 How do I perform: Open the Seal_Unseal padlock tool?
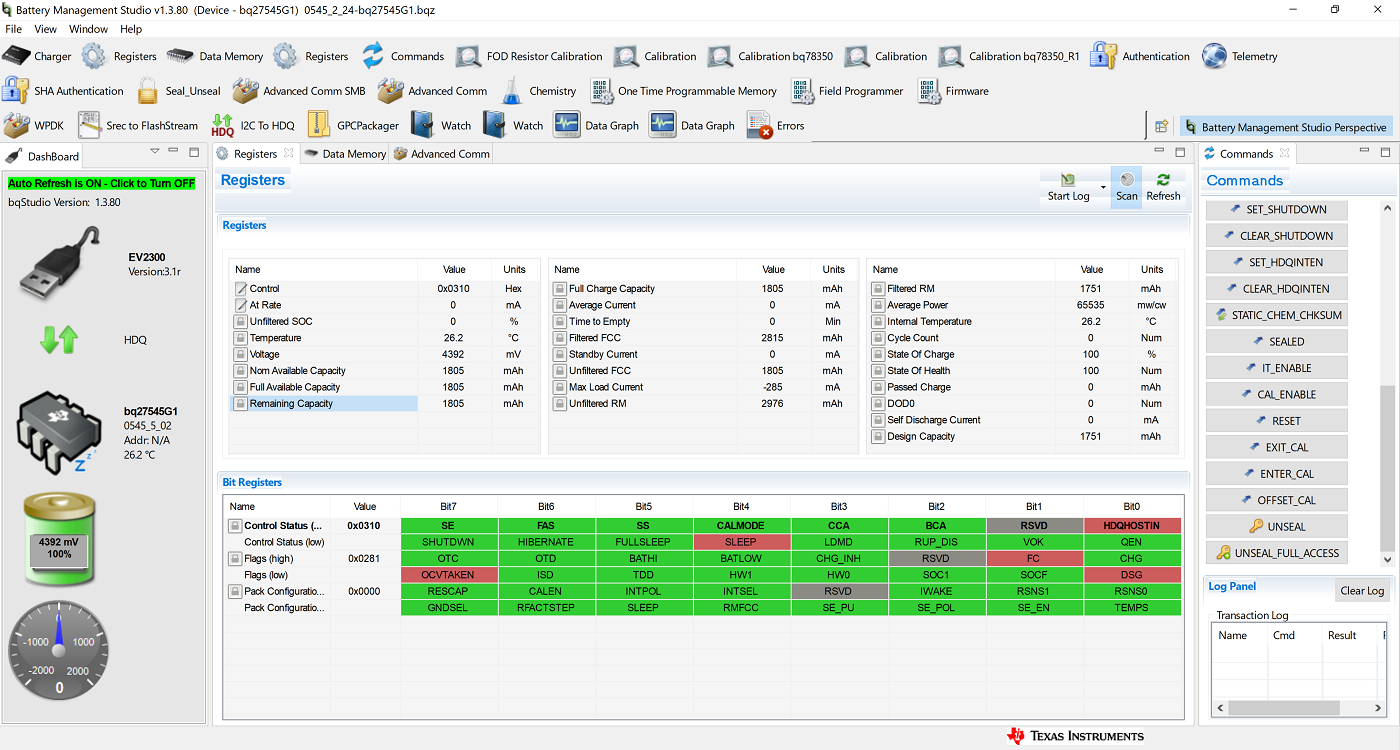coord(179,91)
